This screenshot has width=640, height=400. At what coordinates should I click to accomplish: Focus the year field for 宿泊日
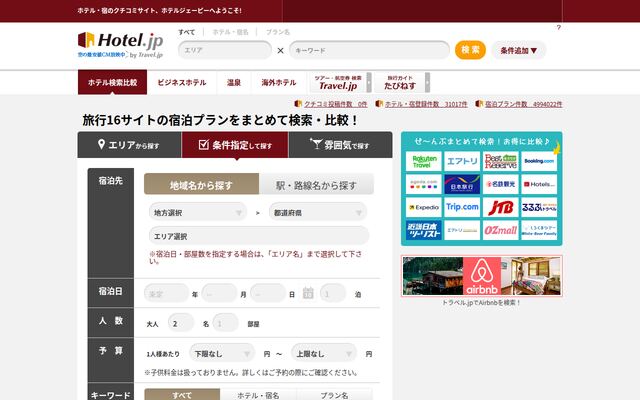(x=167, y=293)
